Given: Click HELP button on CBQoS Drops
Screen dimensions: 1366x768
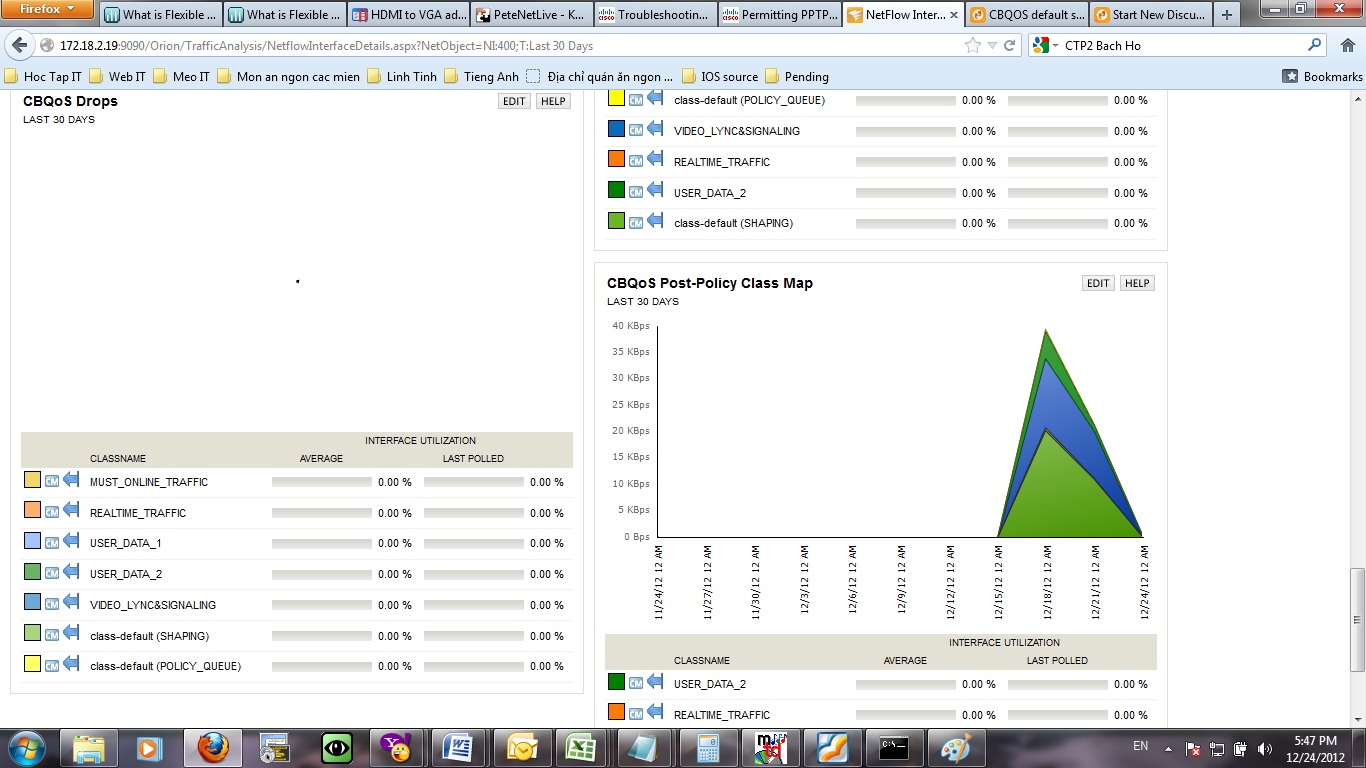Looking at the screenshot, I should click(553, 101).
